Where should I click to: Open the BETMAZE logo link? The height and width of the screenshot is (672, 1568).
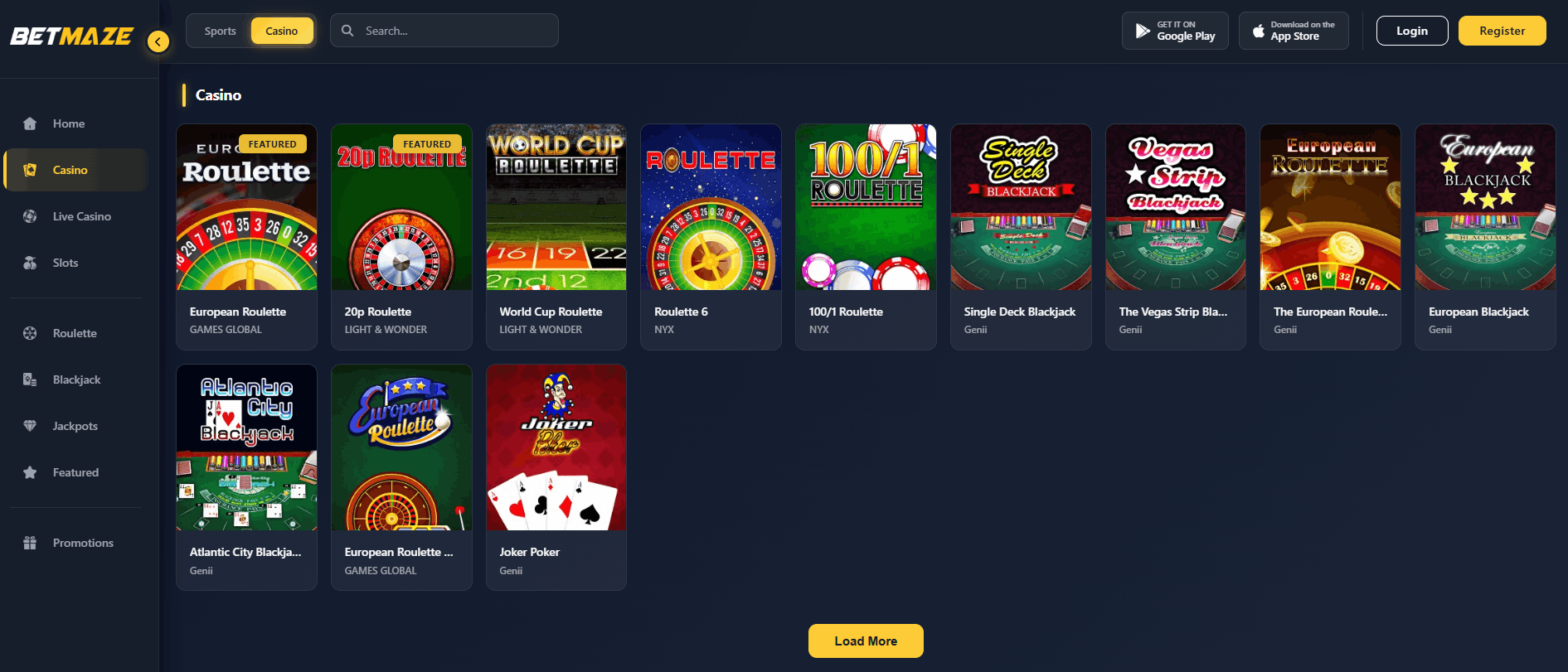click(x=71, y=36)
